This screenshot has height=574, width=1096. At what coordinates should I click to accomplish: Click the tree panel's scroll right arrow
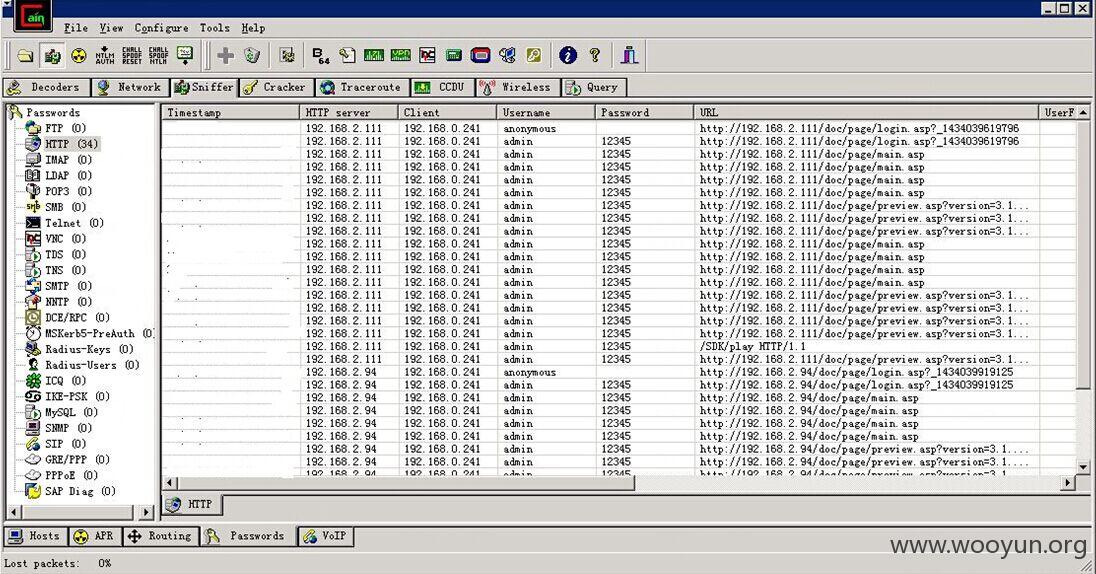(146, 512)
